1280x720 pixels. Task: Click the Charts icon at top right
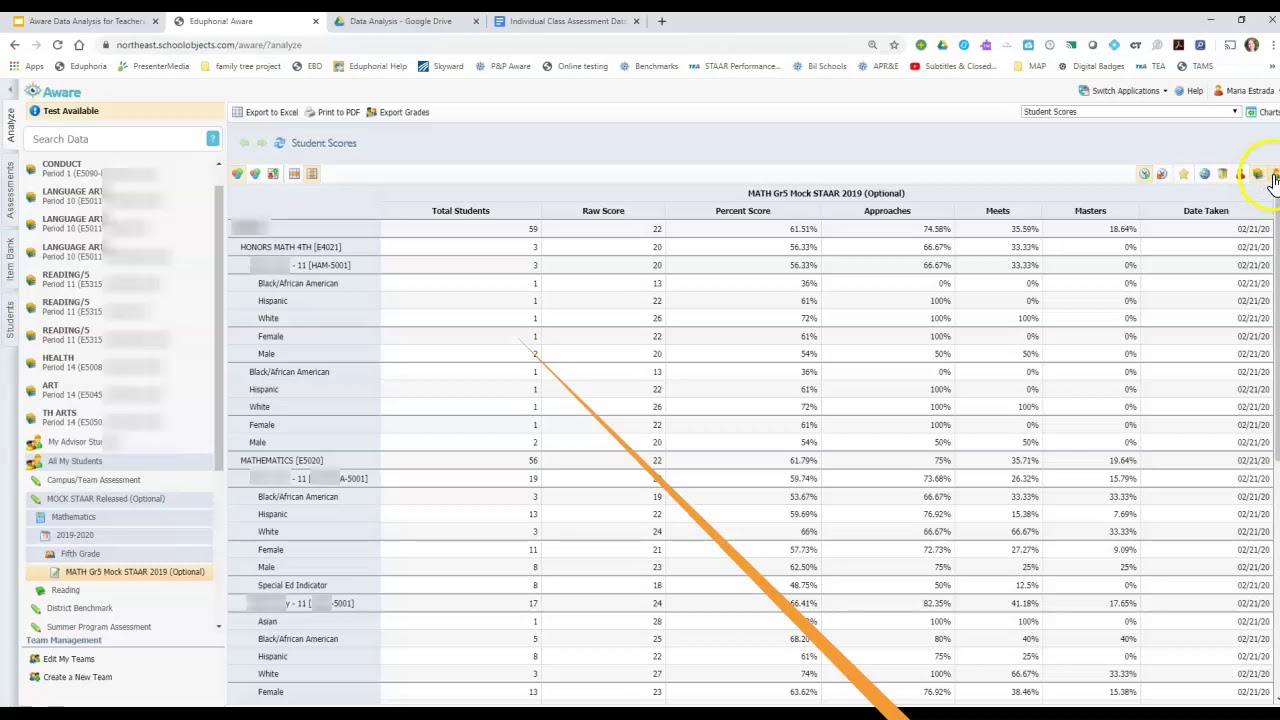click(1251, 112)
